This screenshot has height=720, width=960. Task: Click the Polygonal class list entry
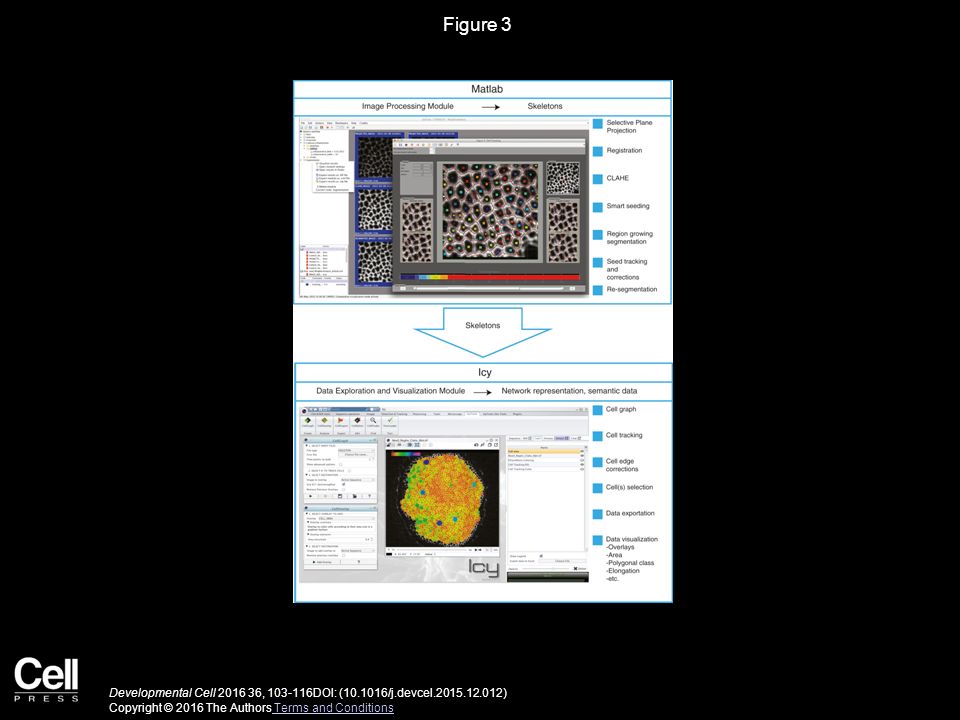[x=630, y=563]
